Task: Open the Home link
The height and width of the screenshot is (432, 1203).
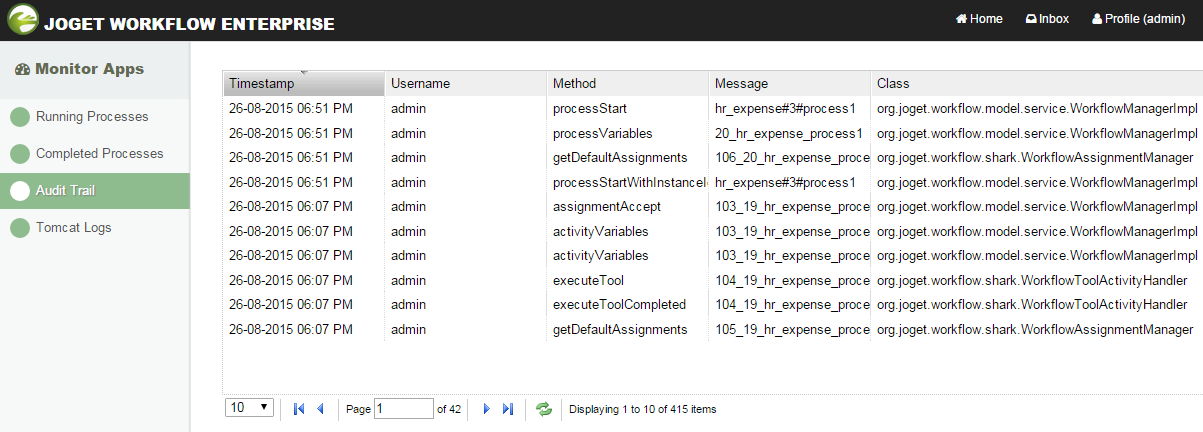Action: pyautogui.click(x=979, y=19)
